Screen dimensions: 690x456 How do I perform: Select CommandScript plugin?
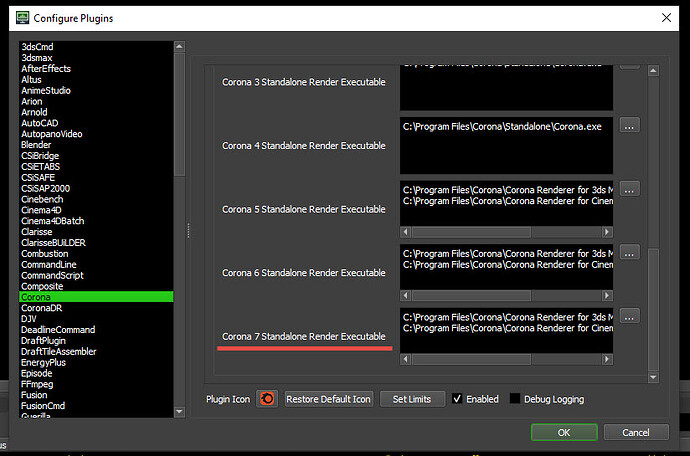[96, 276]
